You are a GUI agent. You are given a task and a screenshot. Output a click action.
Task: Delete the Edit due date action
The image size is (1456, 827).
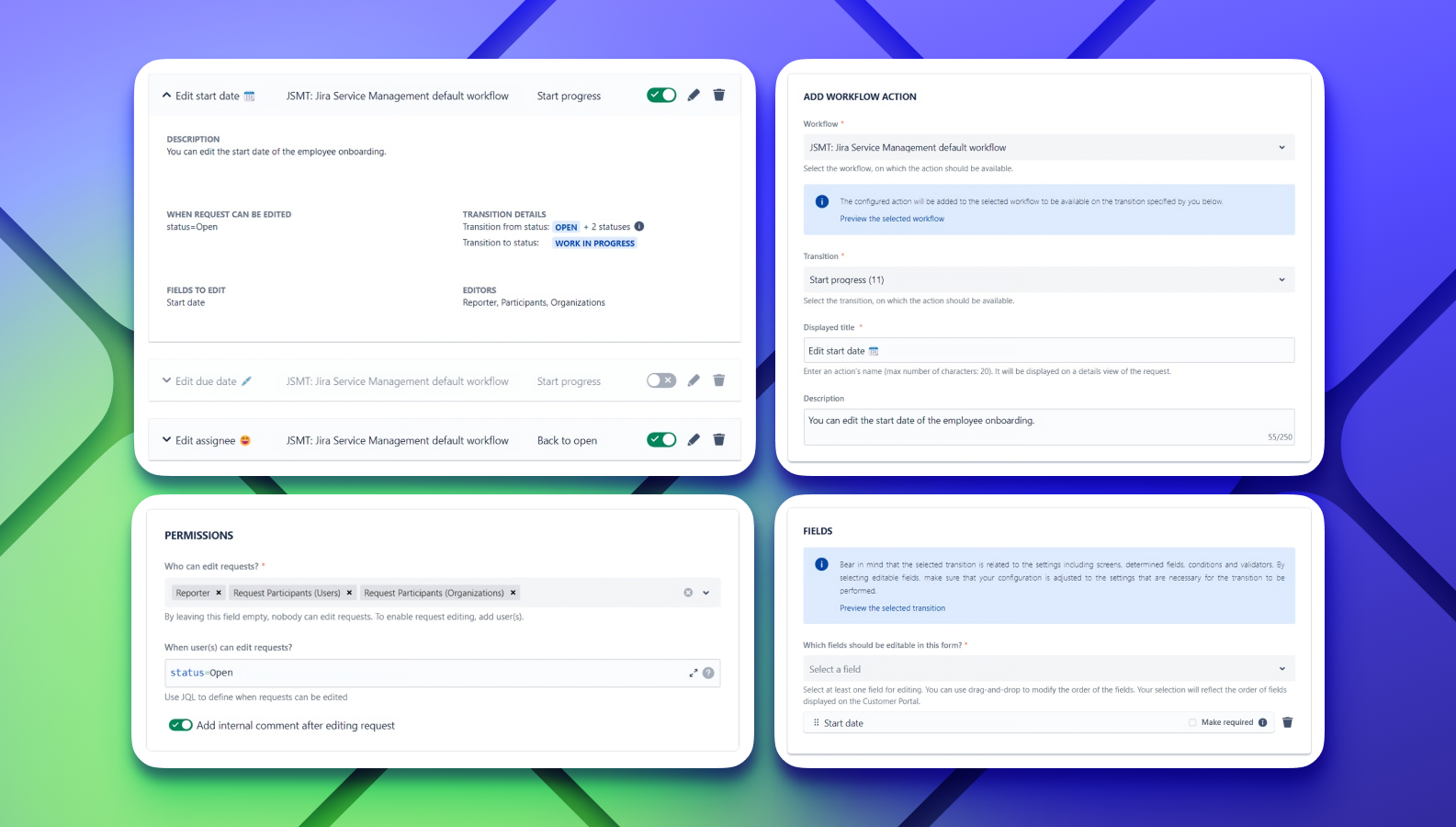719,380
